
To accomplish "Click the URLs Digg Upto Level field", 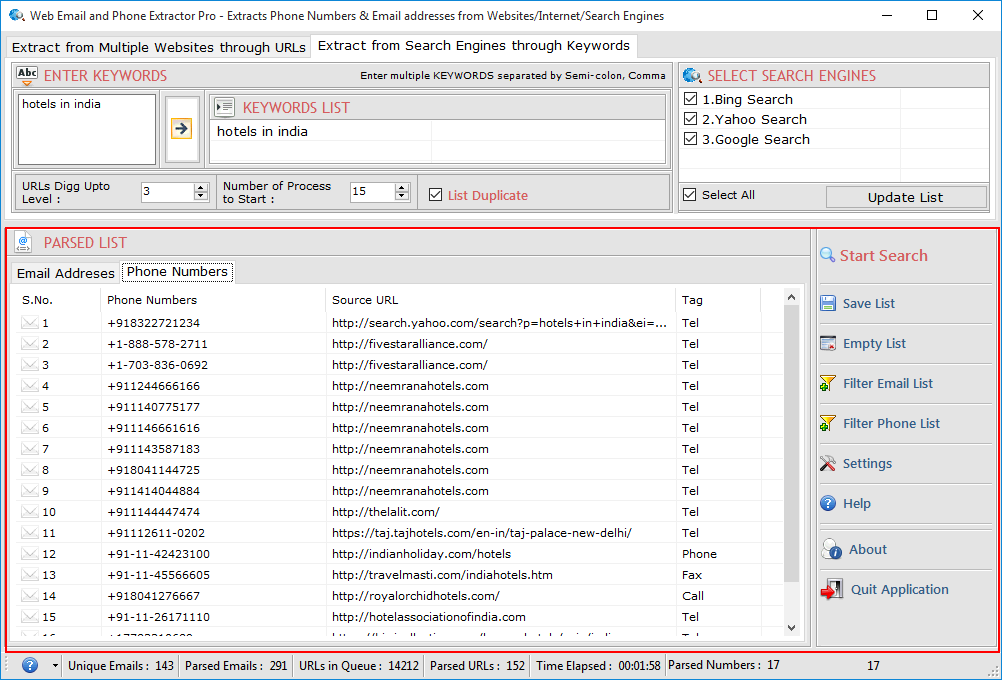I will coord(167,192).
